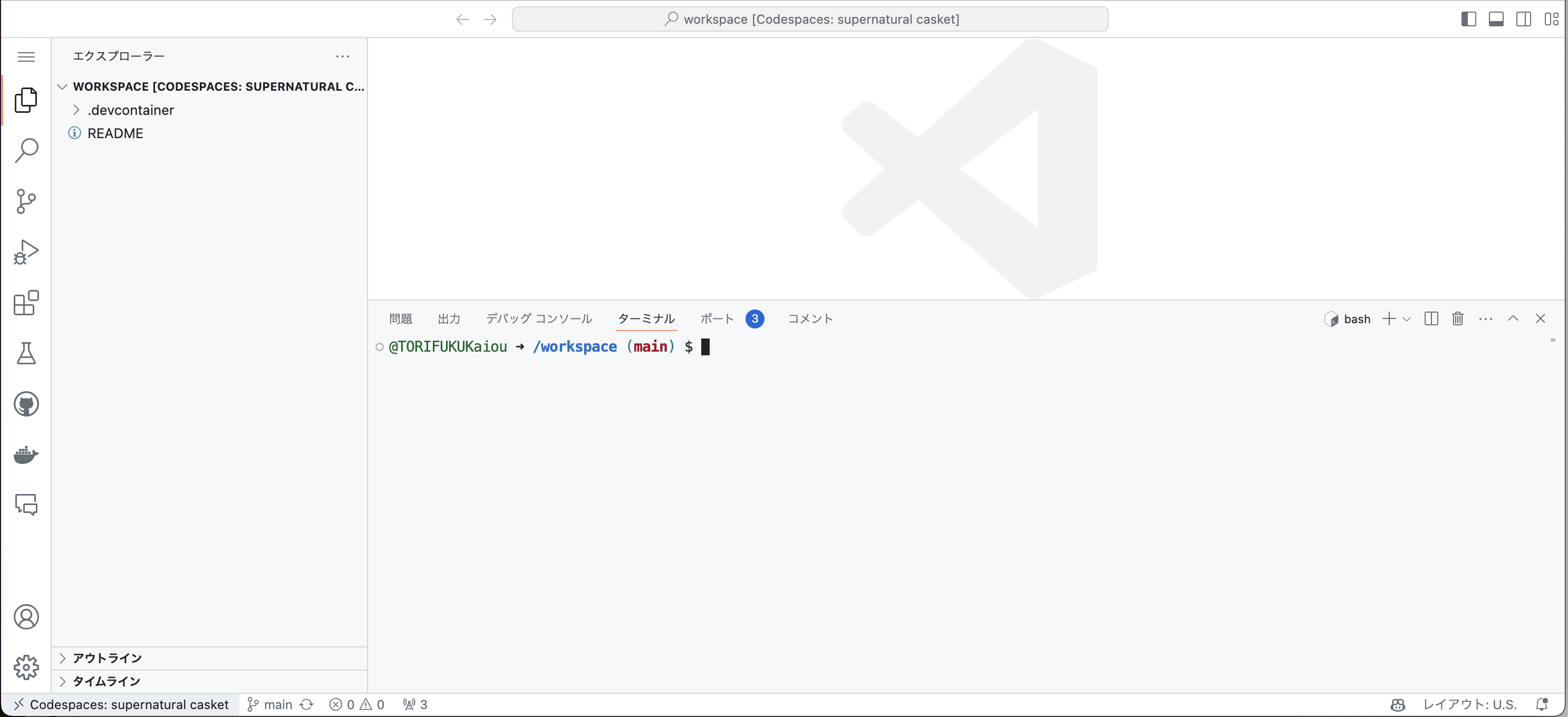Open the Docker view
The height and width of the screenshot is (717, 1568).
click(26, 454)
